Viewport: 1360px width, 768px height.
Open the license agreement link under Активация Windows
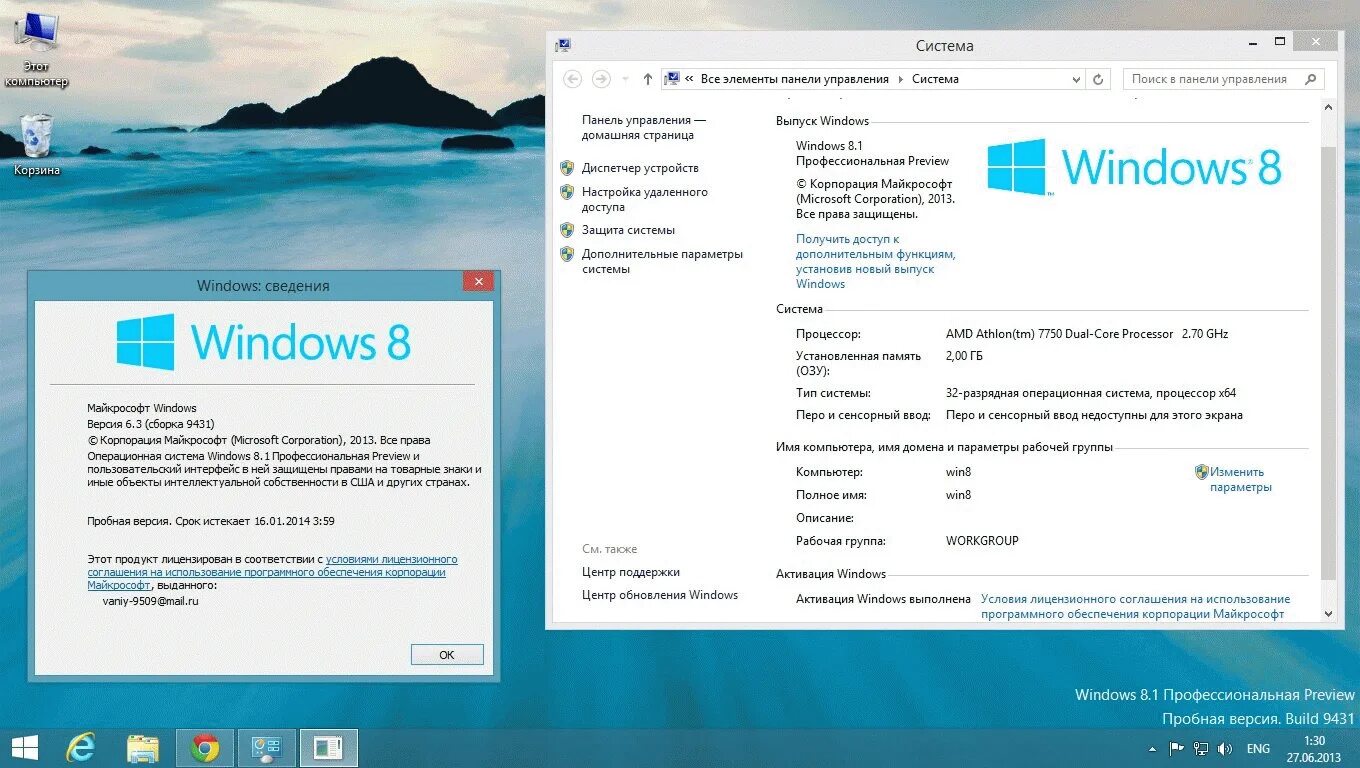point(1135,606)
